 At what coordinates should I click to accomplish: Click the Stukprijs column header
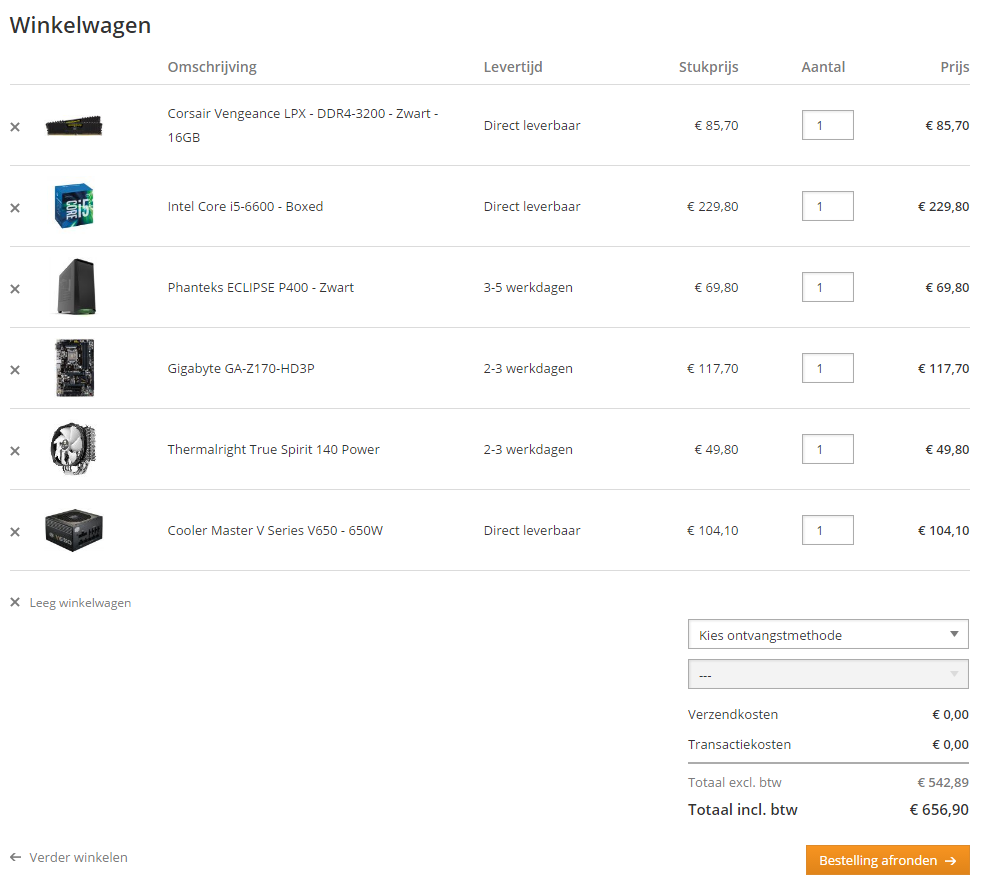pos(708,67)
